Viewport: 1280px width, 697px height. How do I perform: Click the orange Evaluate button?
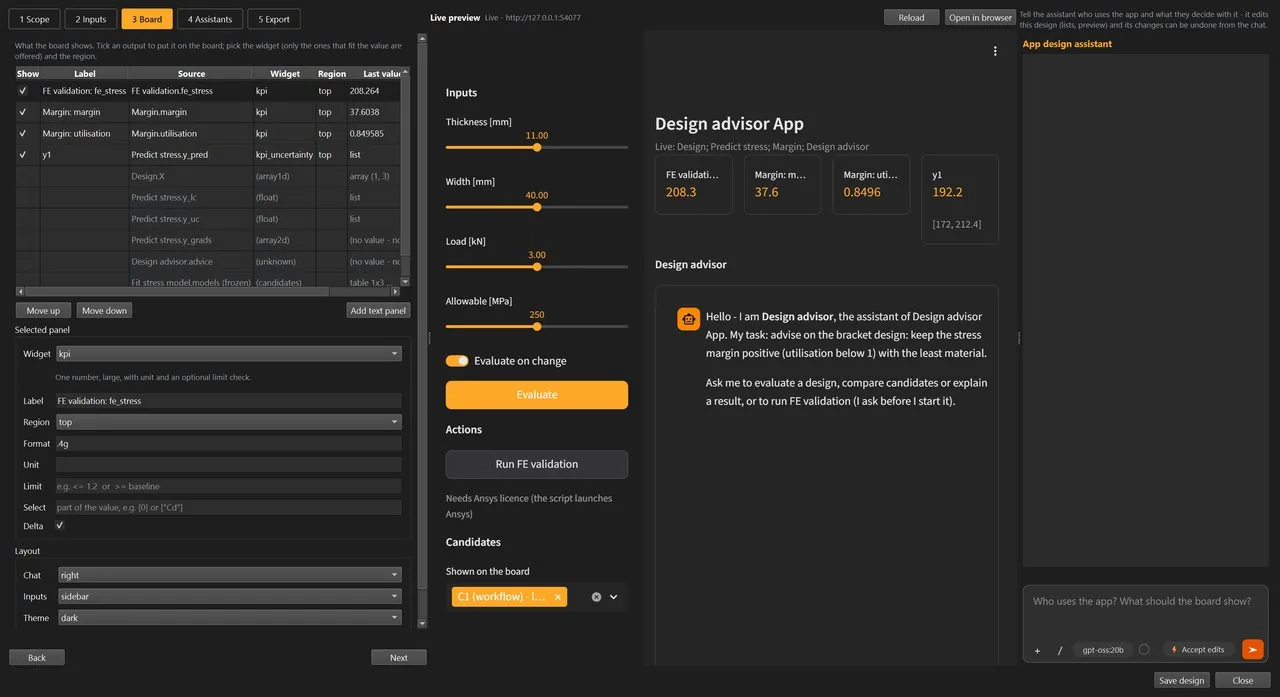pyautogui.click(x=537, y=395)
